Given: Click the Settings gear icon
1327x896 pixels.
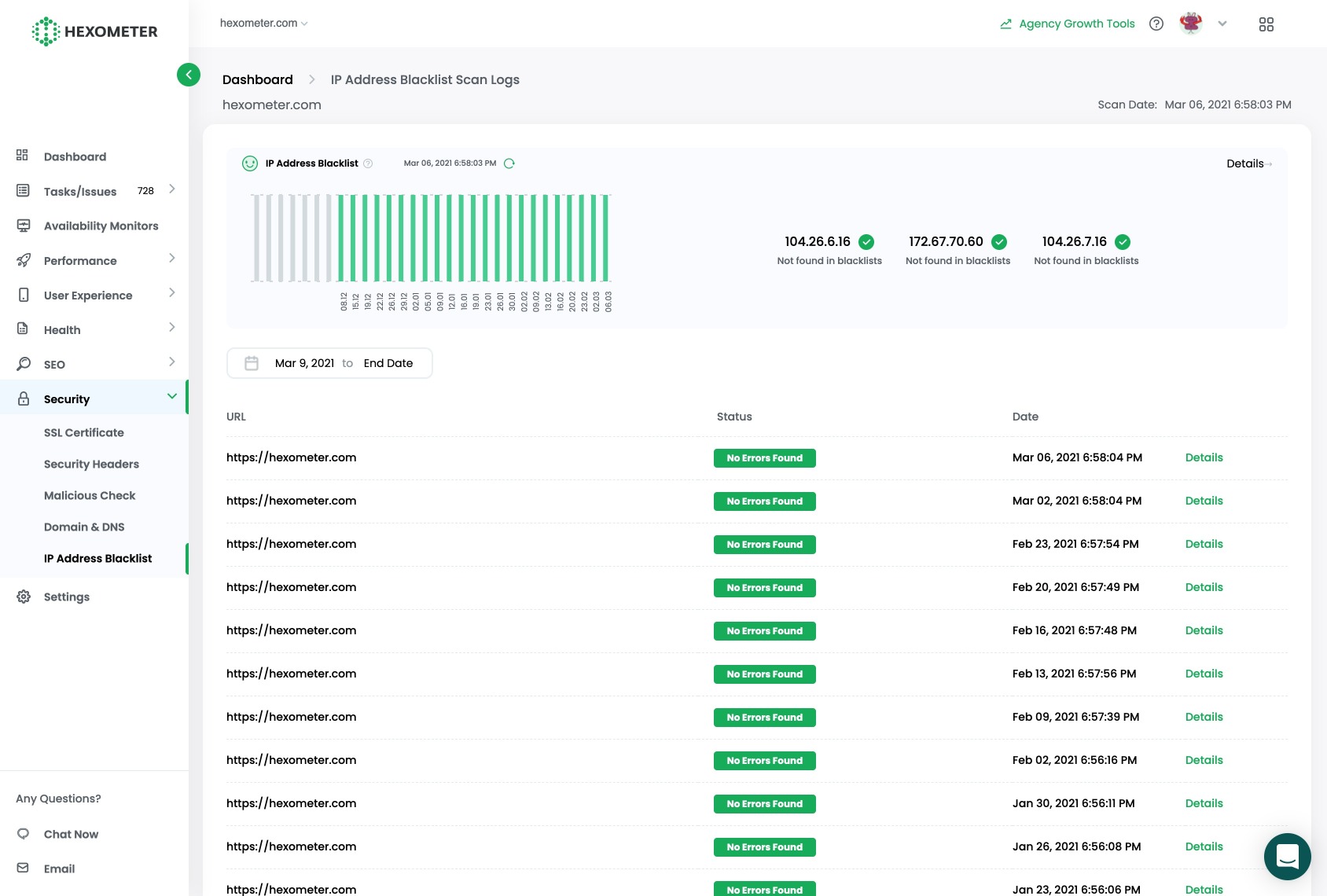Looking at the screenshot, I should point(24,597).
